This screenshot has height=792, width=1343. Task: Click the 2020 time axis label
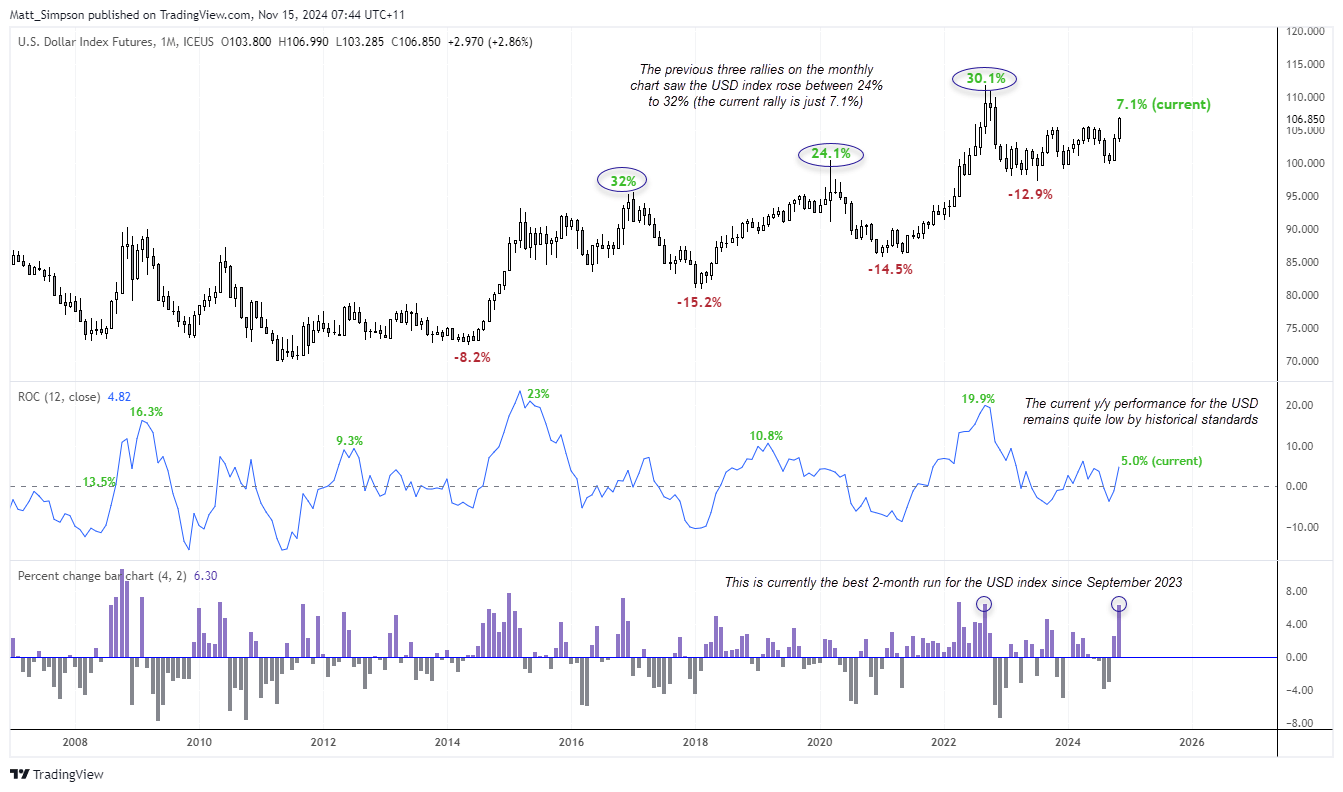point(820,743)
